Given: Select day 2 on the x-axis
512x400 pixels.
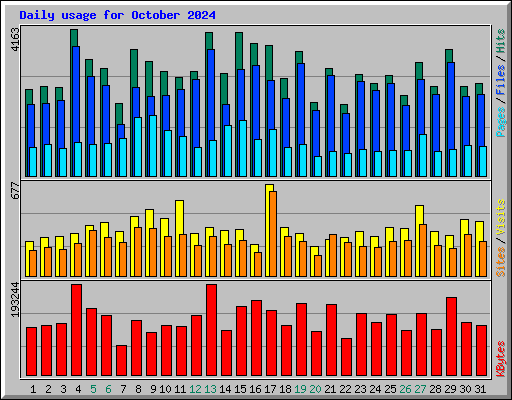Looking at the screenshot, I should point(48,389).
